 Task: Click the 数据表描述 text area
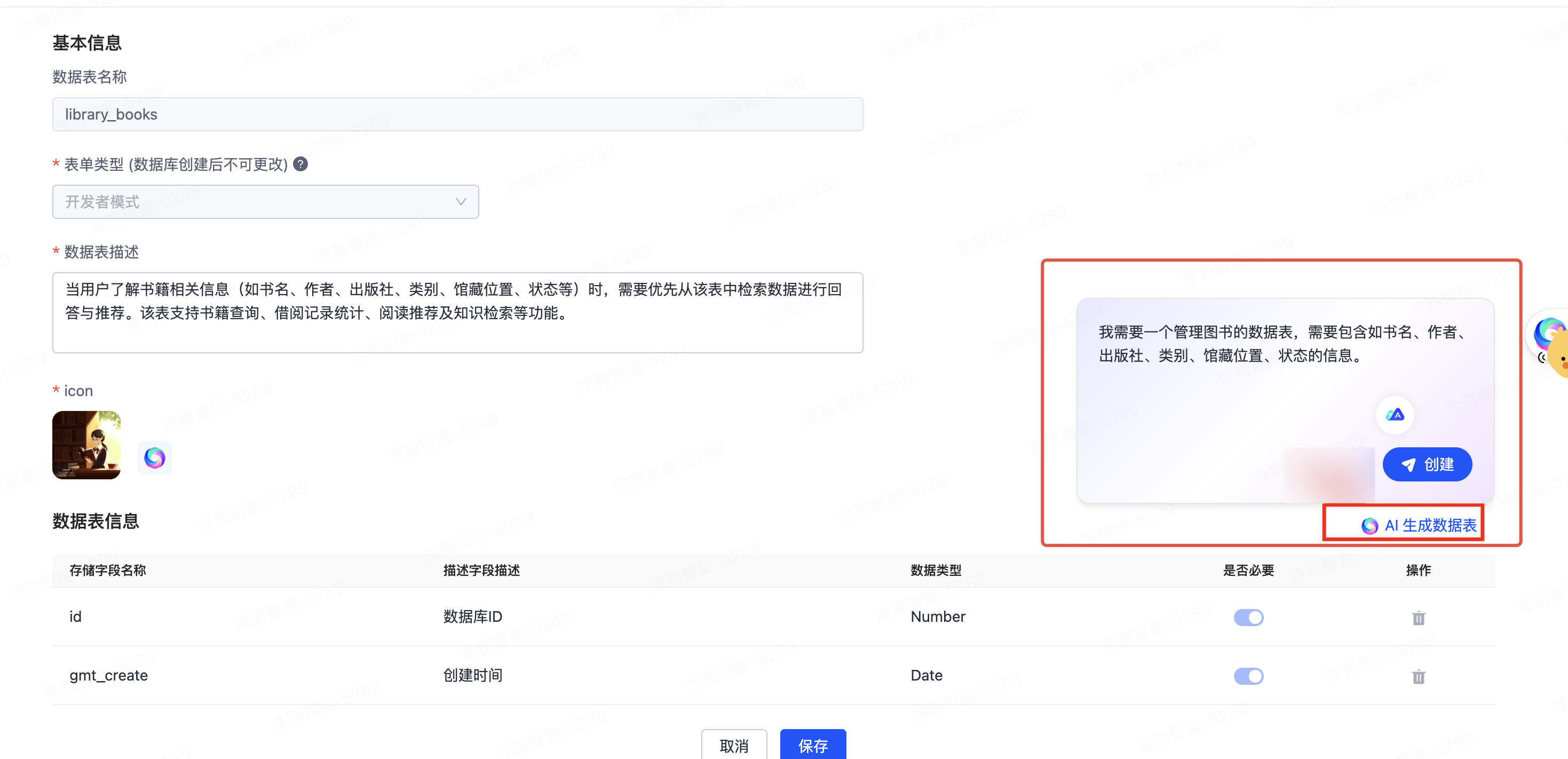[x=457, y=312]
